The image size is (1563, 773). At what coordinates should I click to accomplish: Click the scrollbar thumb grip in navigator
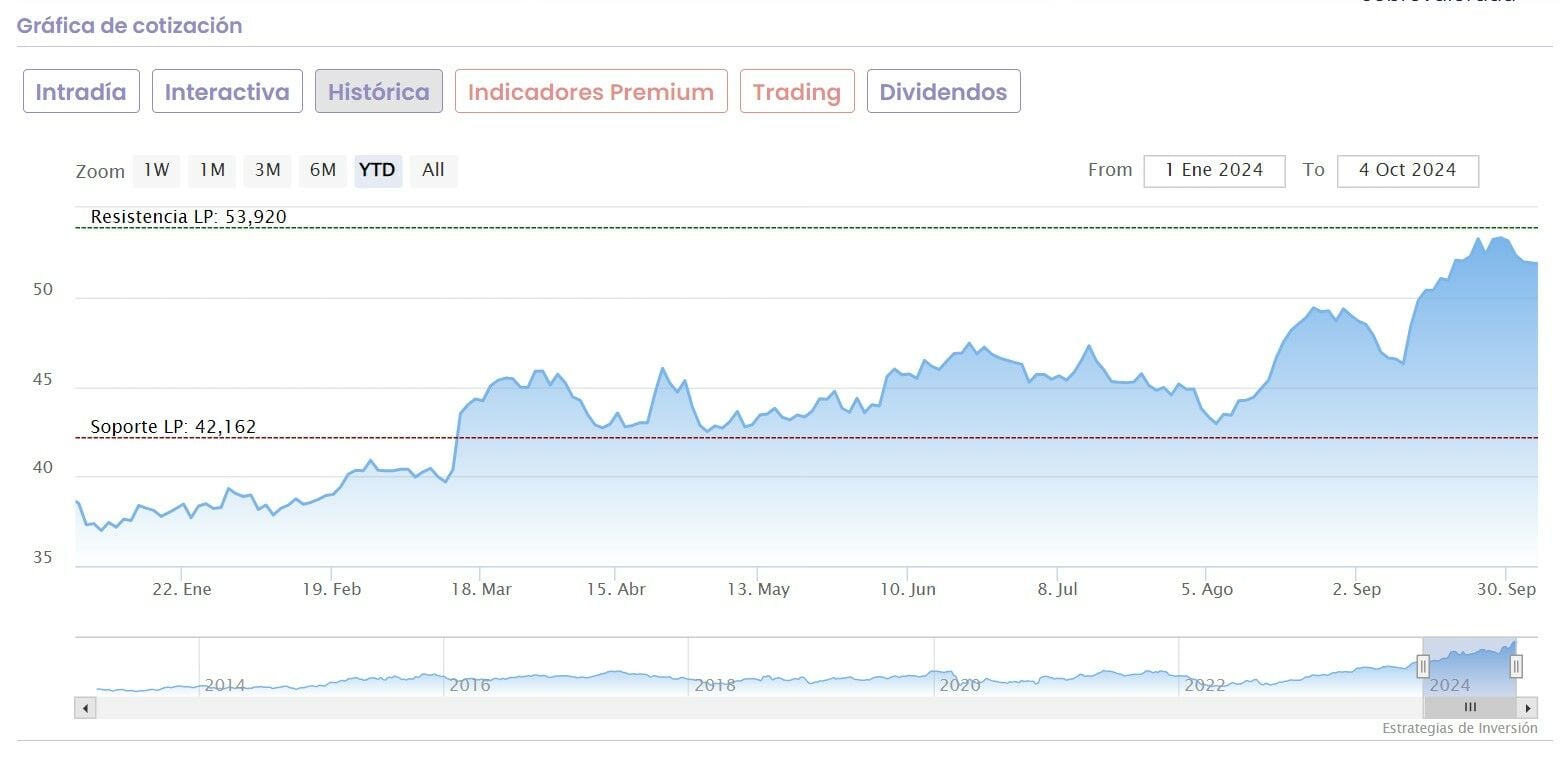pos(1470,708)
